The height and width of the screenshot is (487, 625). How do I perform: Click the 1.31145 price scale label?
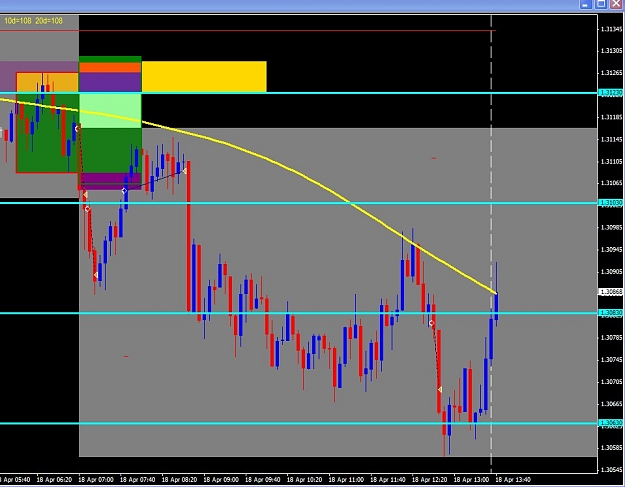click(x=611, y=139)
